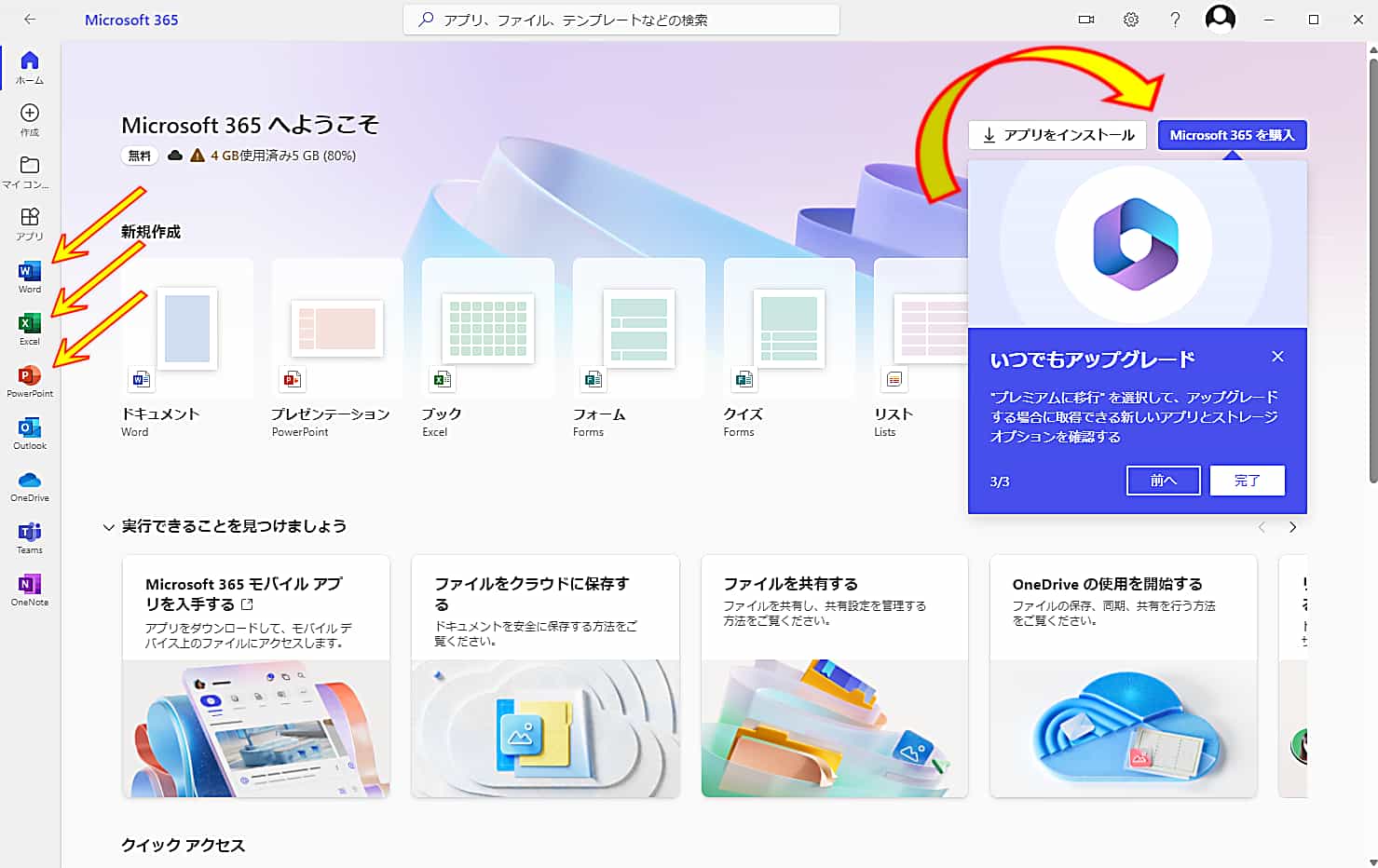This screenshot has height=868, width=1378.
Task: Click the Microsoft 365 を購入 button
Action: pyautogui.click(x=1232, y=134)
